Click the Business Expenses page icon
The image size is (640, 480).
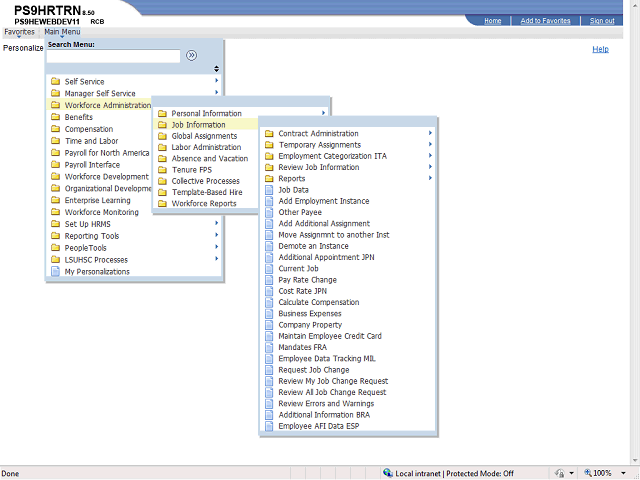tap(269, 313)
